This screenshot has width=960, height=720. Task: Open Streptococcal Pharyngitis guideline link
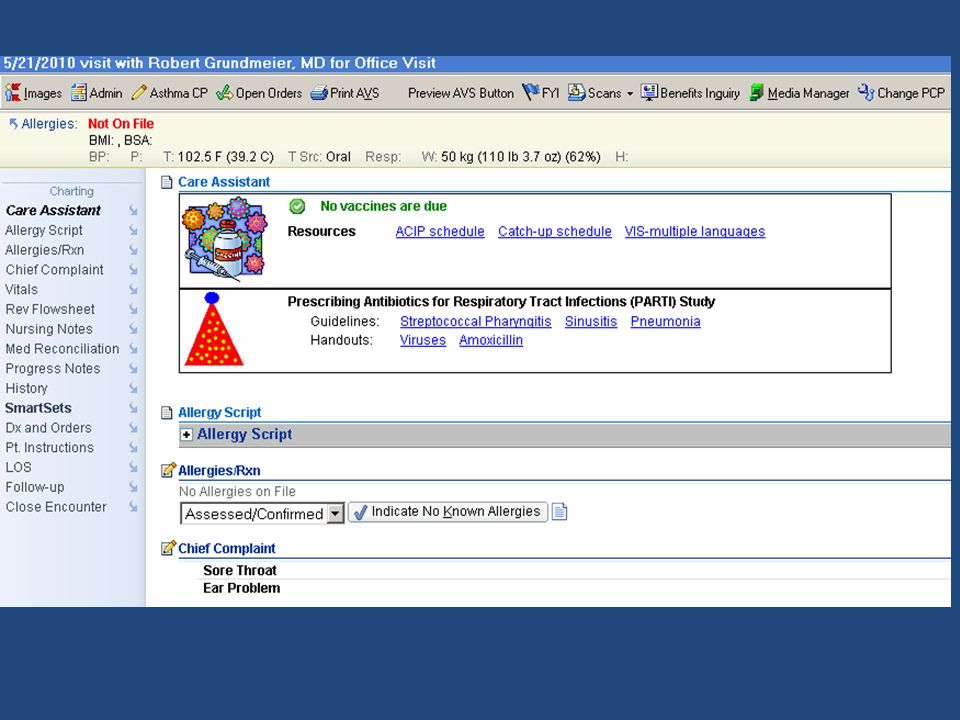coord(476,321)
